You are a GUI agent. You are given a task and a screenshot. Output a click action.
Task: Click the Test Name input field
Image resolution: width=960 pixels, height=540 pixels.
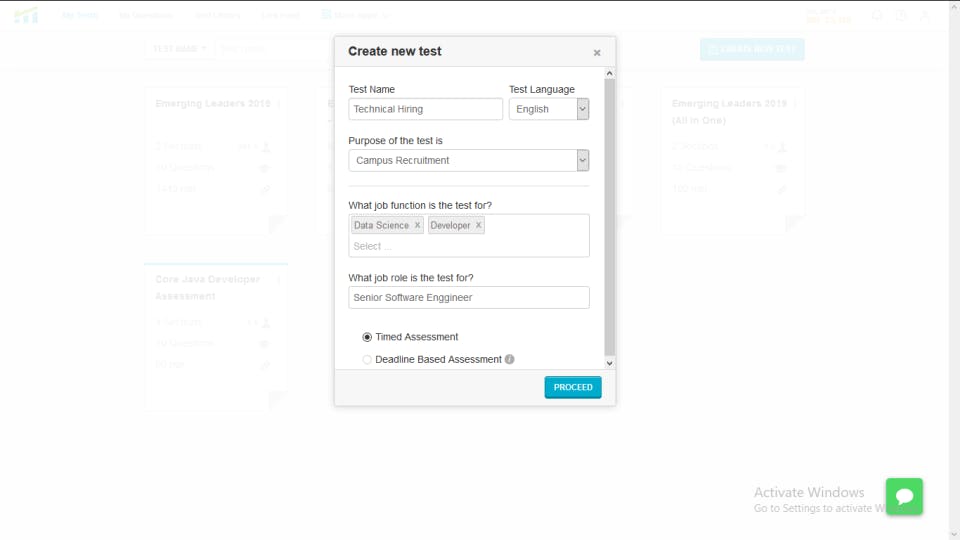pyautogui.click(x=425, y=109)
